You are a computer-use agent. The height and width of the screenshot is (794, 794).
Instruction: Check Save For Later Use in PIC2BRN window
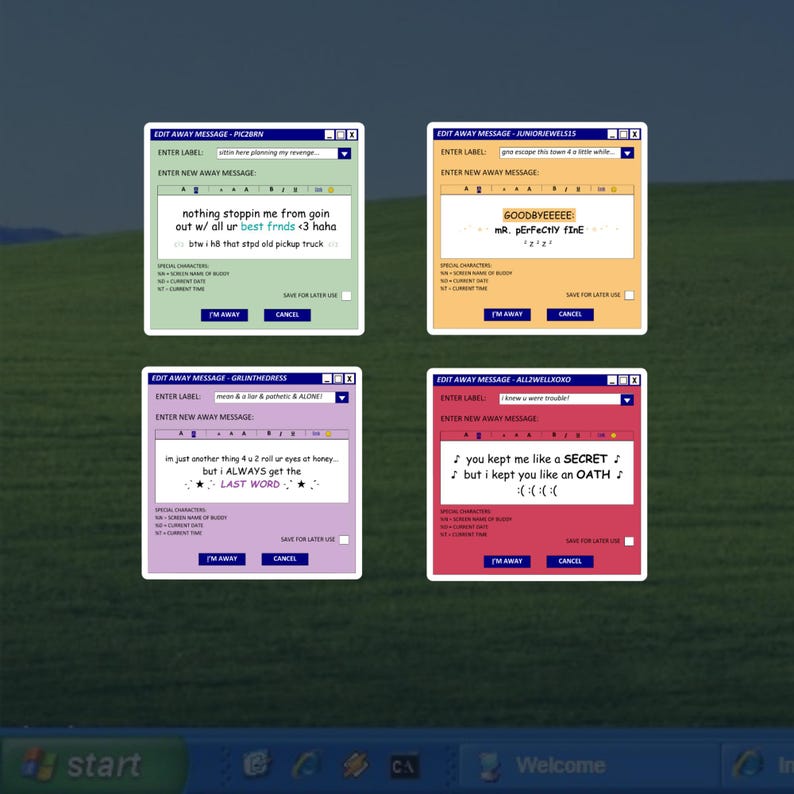pyautogui.click(x=346, y=296)
